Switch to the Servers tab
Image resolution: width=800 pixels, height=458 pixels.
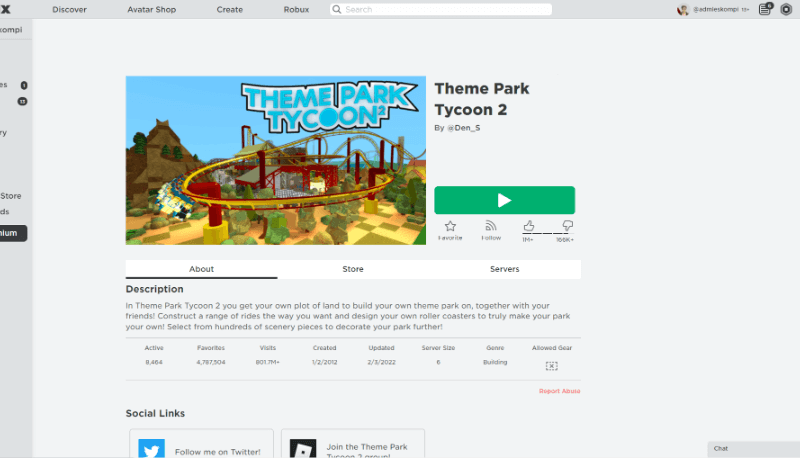(505, 269)
